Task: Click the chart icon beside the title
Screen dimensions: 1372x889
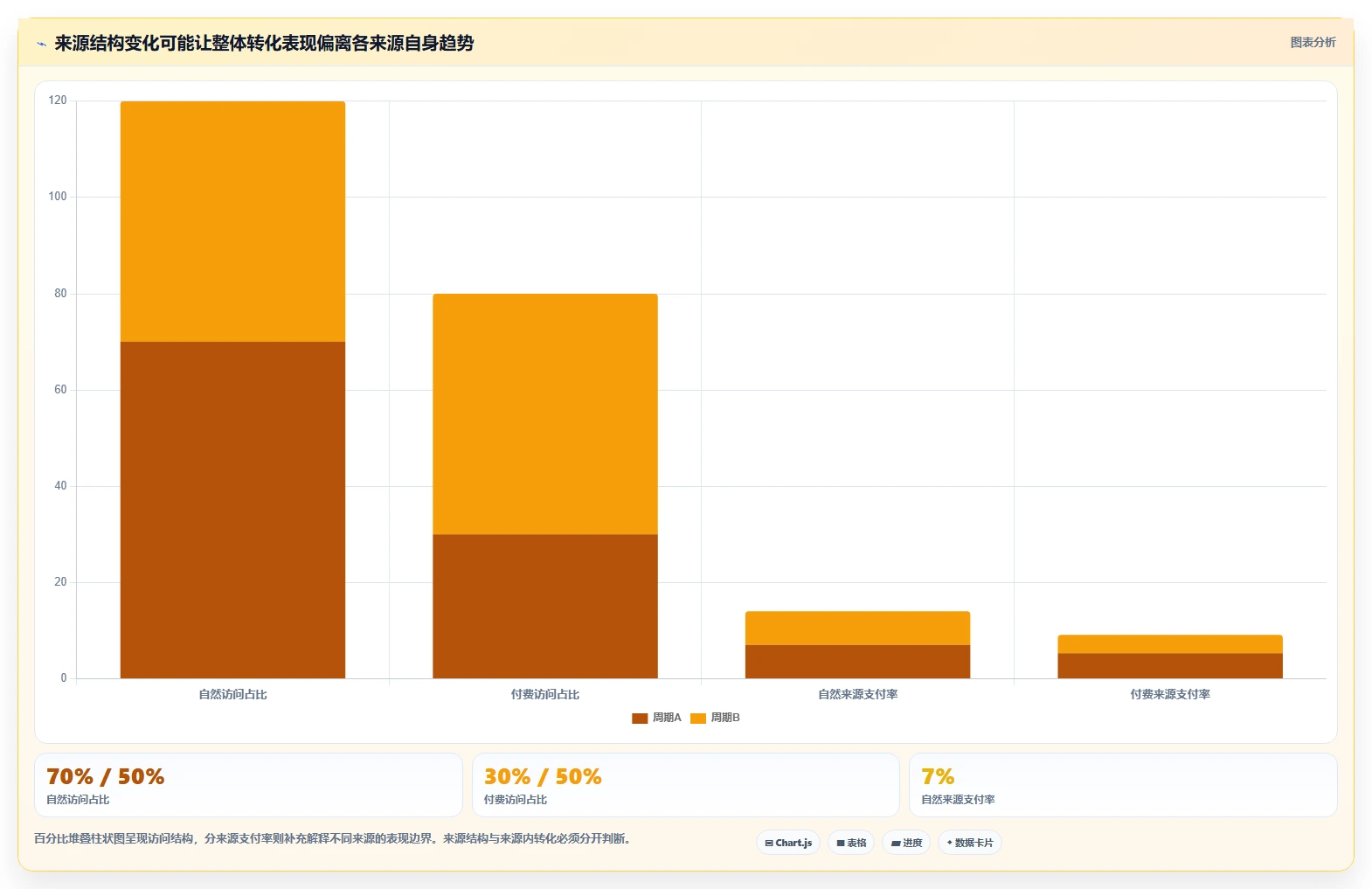Action: (x=41, y=44)
